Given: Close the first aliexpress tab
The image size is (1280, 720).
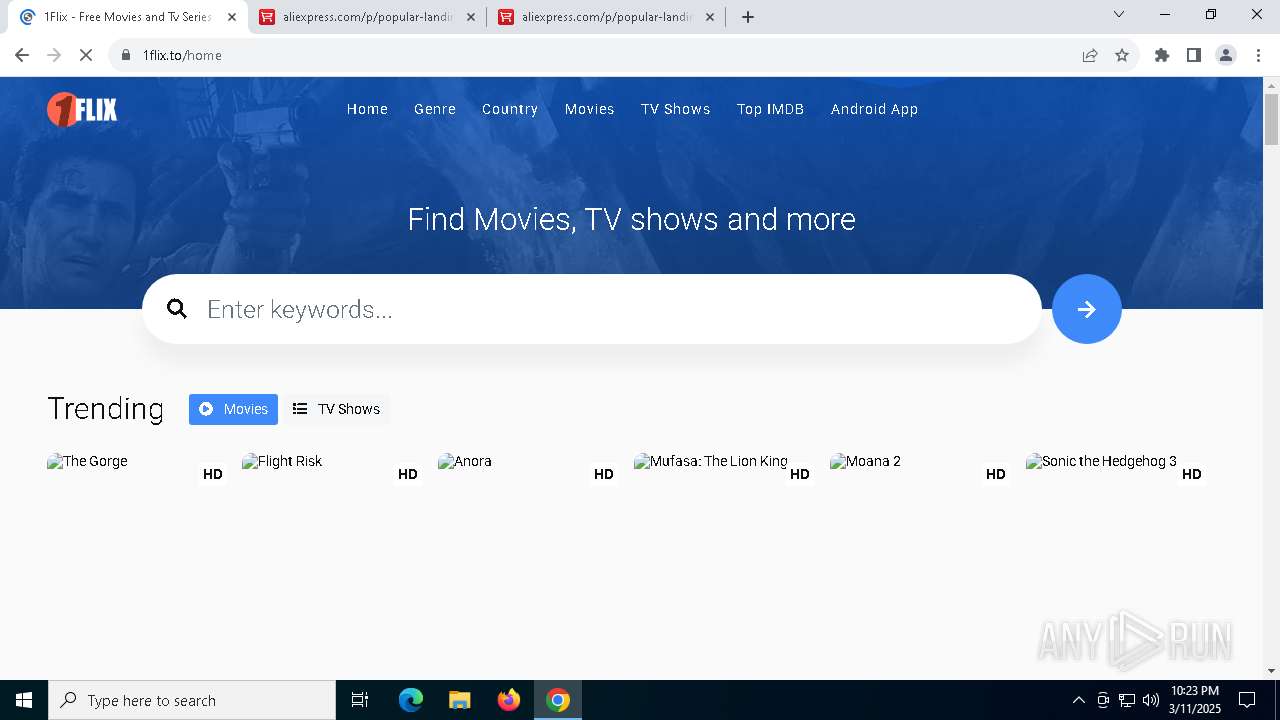Looking at the screenshot, I should [x=471, y=17].
